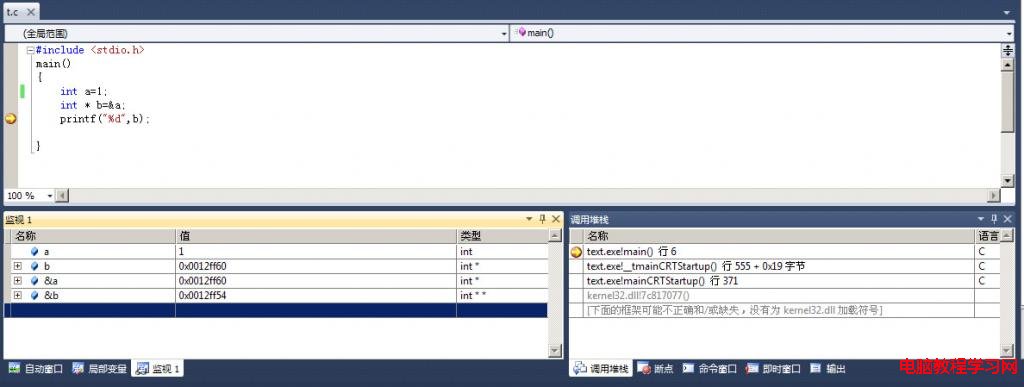Viewport: 1024px width, 387px height.
Task: Switch to the 命令窗口 tab
Action: (x=710, y=369)
